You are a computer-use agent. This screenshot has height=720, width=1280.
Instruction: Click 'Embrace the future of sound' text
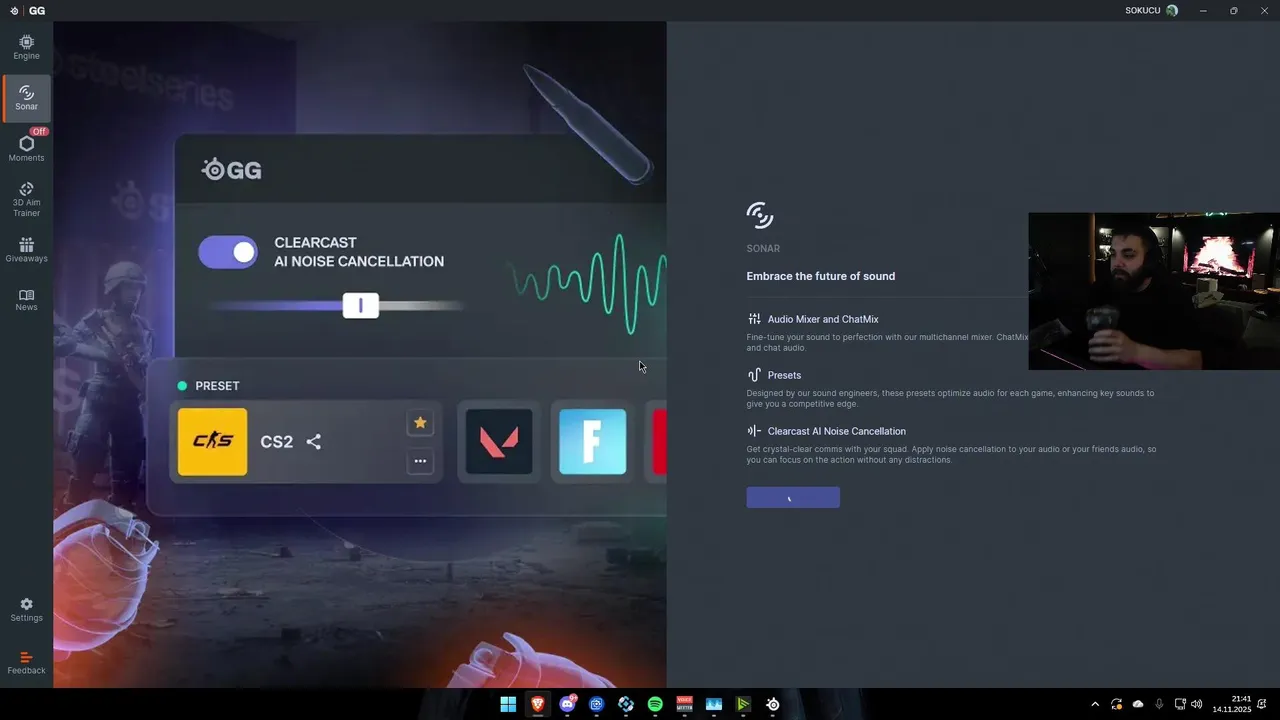coord(821,276)
